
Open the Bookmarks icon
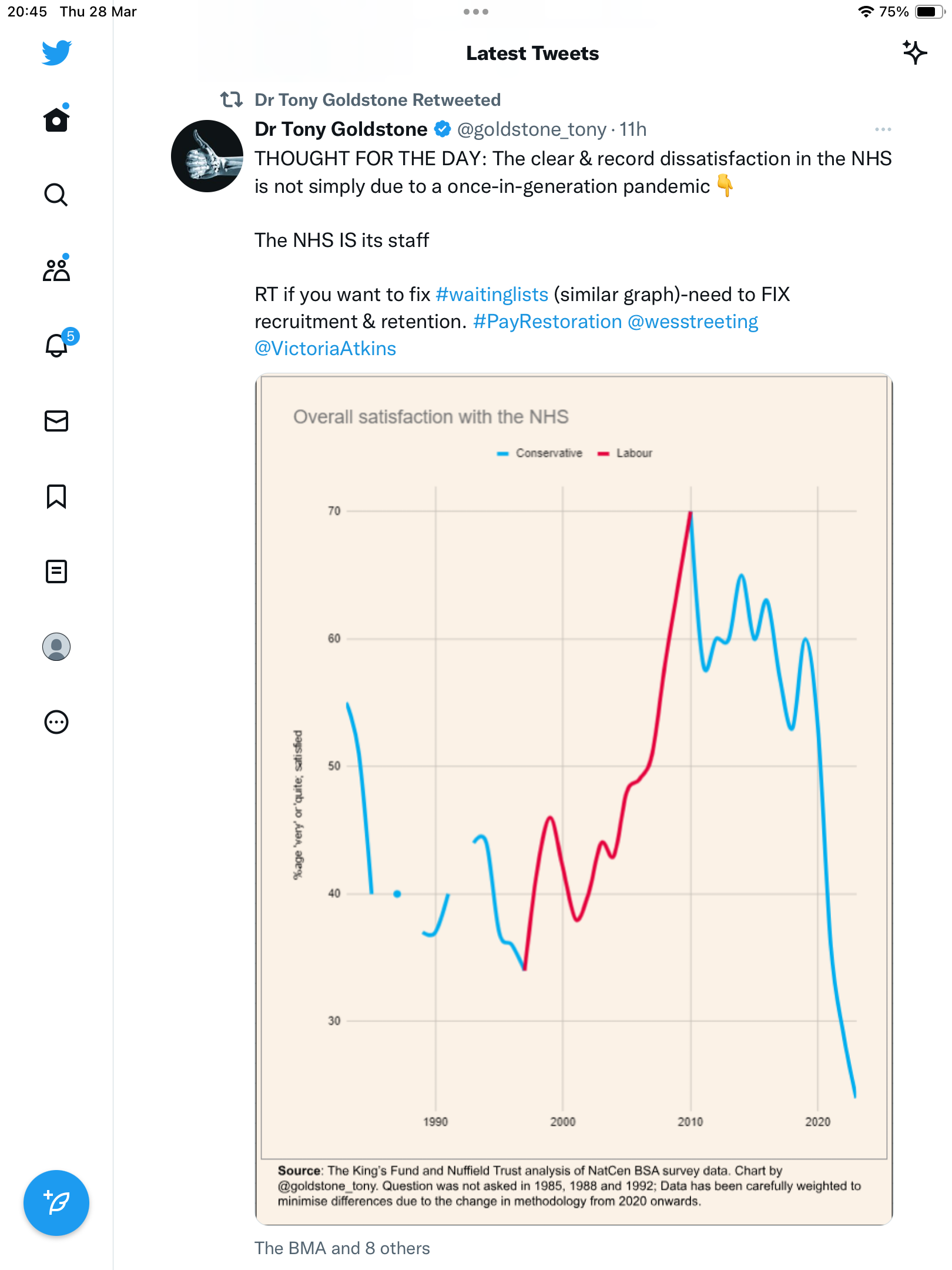coord(56,496)
